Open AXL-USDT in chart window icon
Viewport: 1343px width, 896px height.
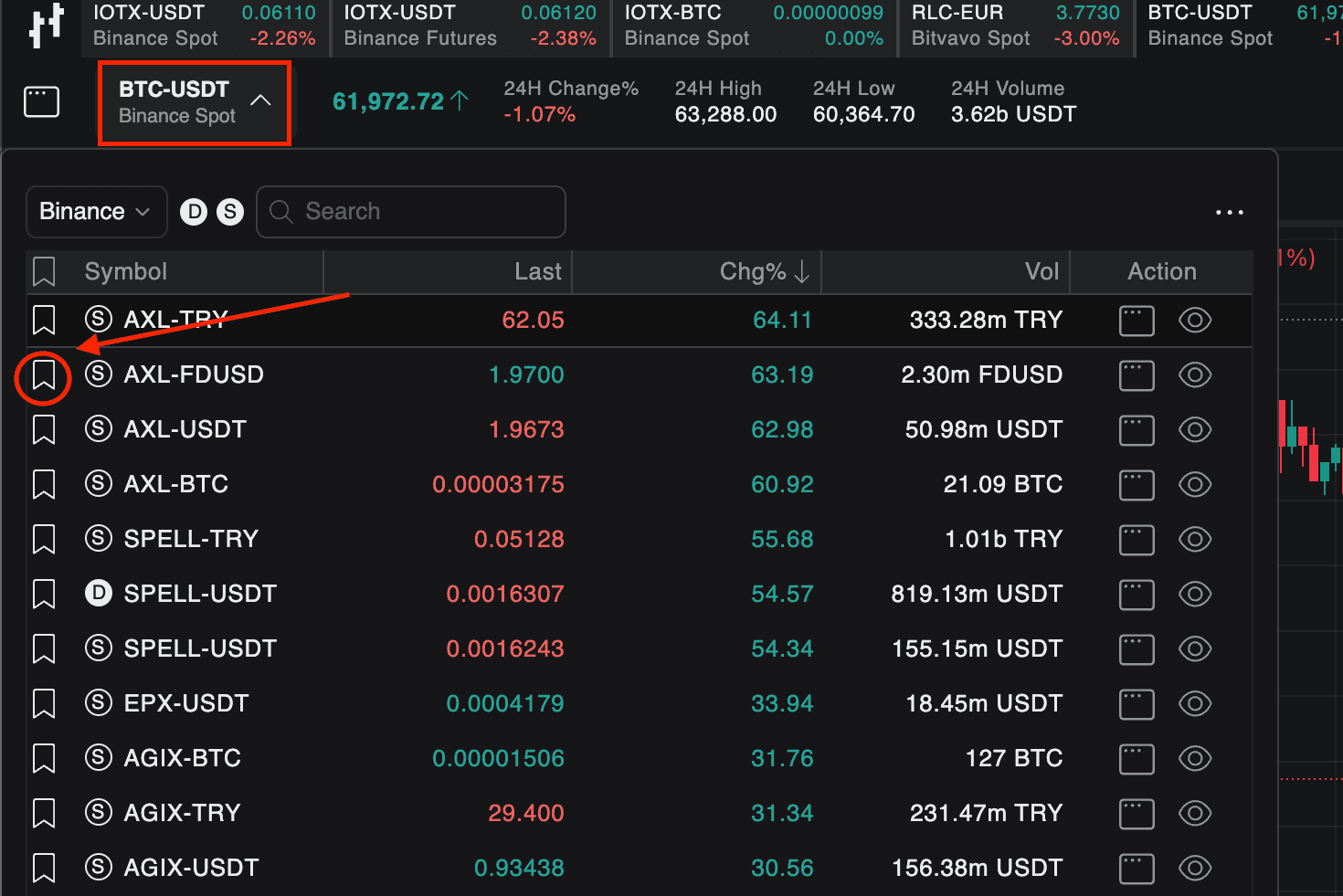1137,431
